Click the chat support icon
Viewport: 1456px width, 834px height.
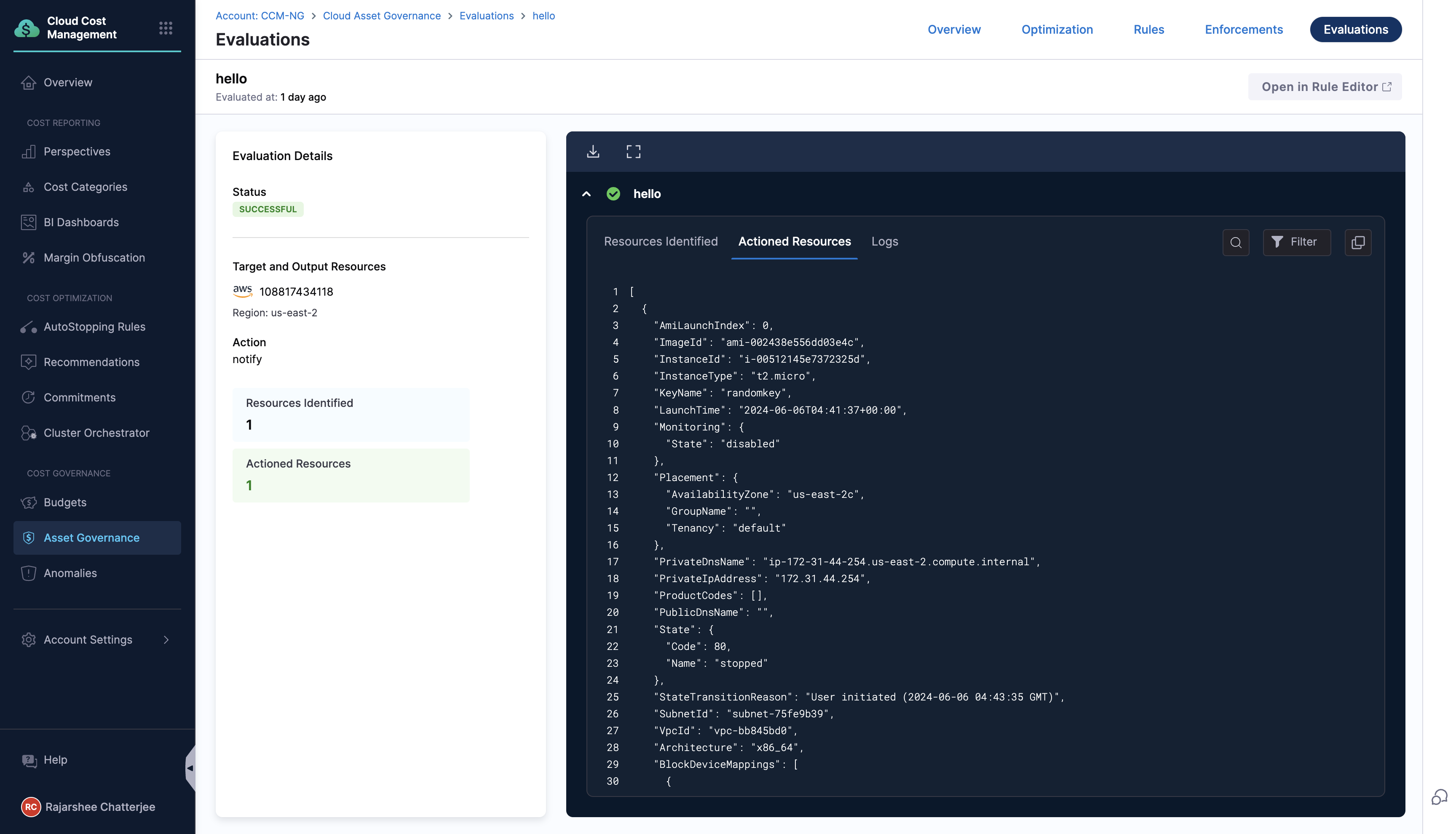1439,797
